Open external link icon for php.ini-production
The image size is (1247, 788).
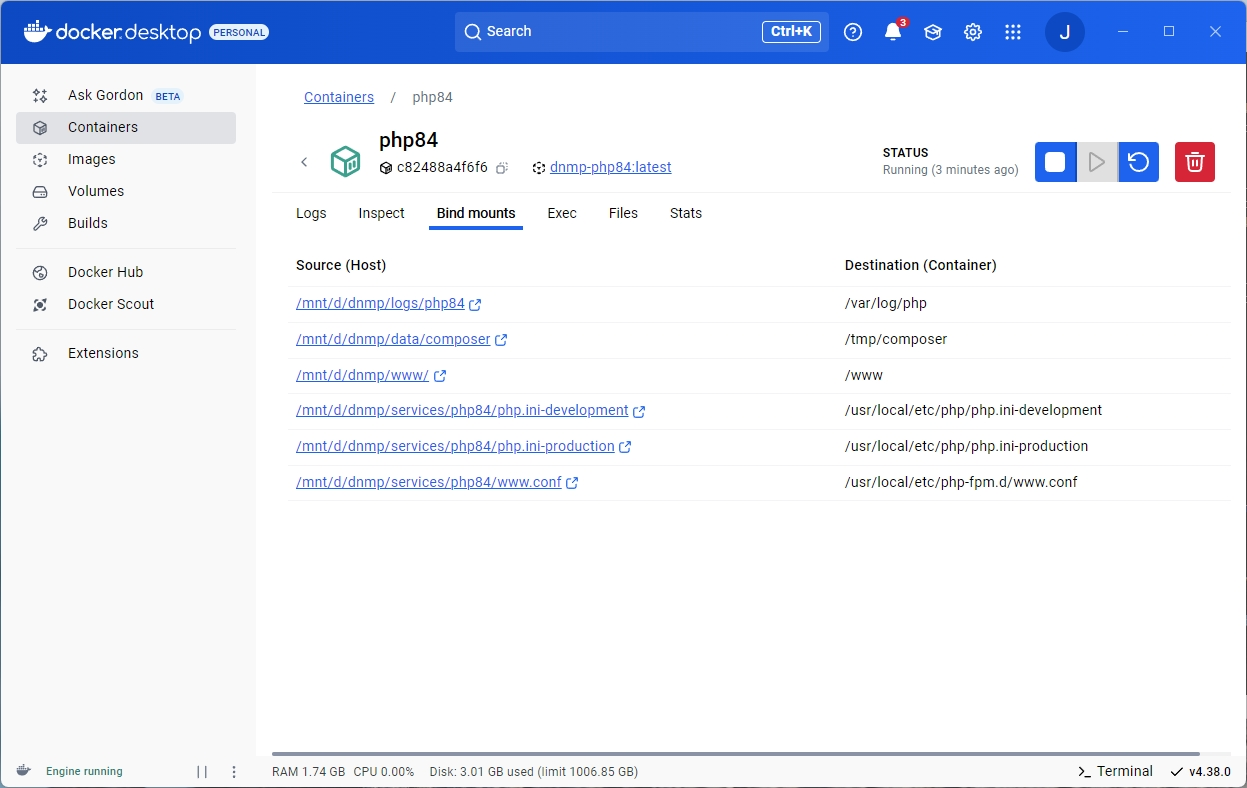[x=625, y=447]
